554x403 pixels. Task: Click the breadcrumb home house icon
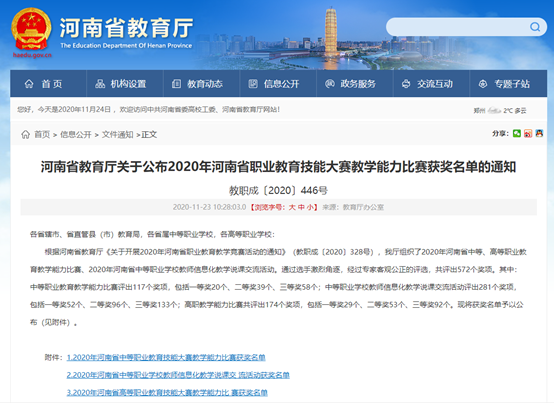tap(25, 134)
